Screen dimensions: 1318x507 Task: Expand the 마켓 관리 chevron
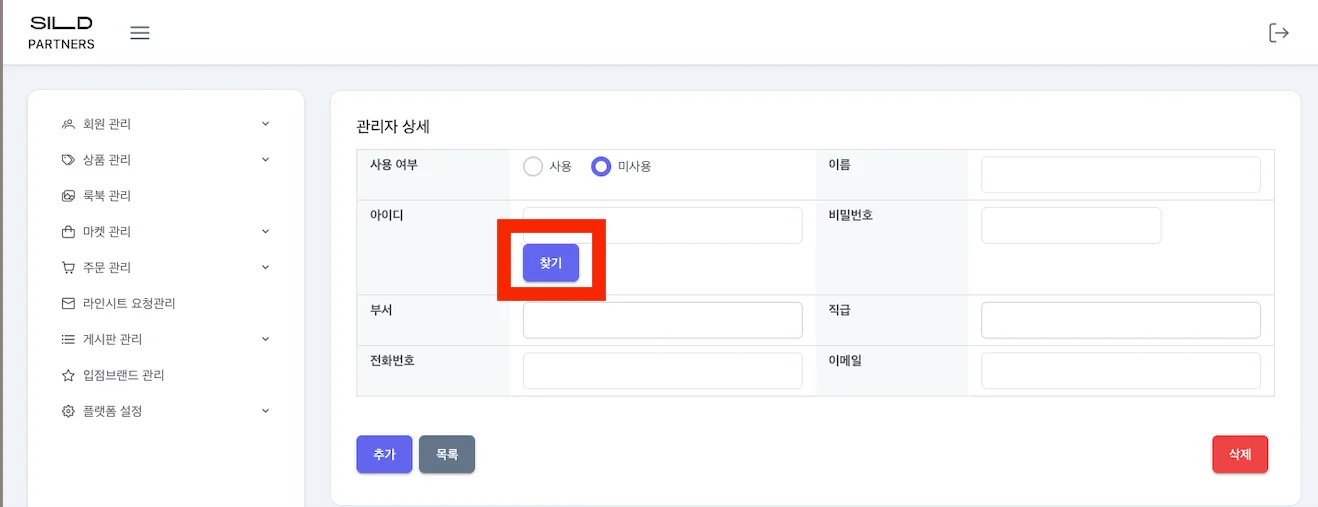coord(265,232)
